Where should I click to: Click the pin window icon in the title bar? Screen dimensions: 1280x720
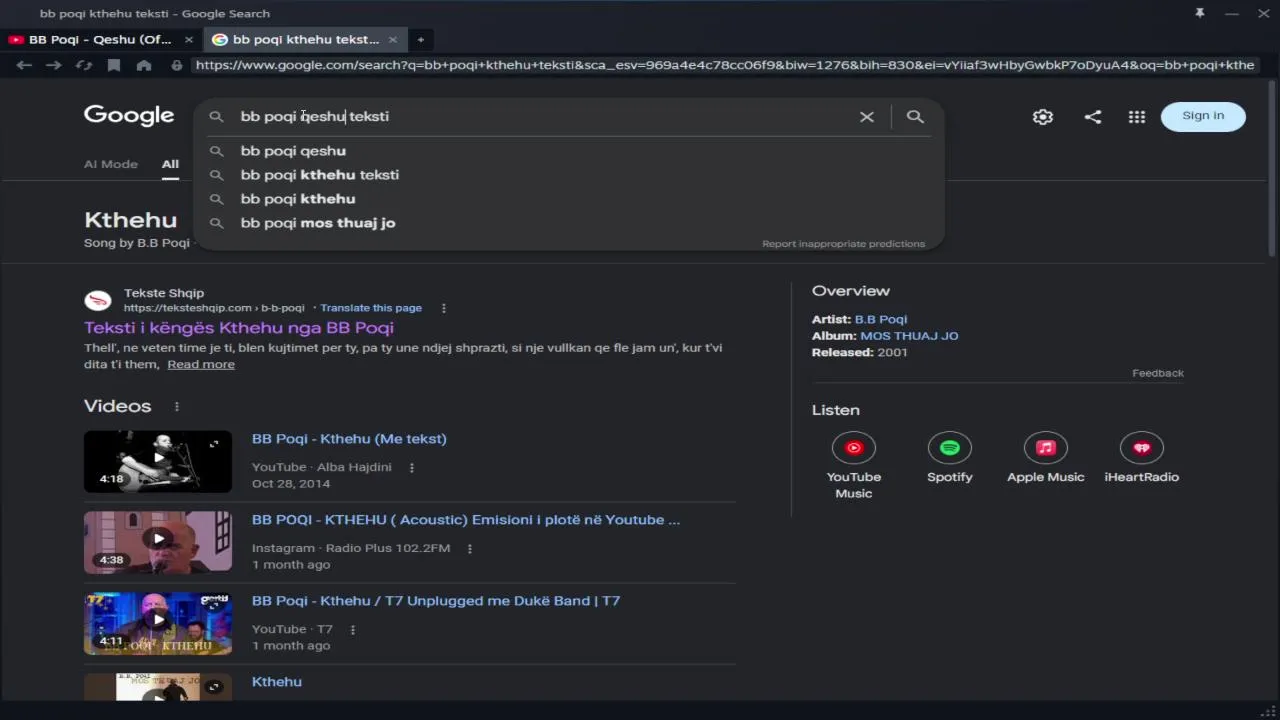pyautogui.click(x=1200, y=13)
